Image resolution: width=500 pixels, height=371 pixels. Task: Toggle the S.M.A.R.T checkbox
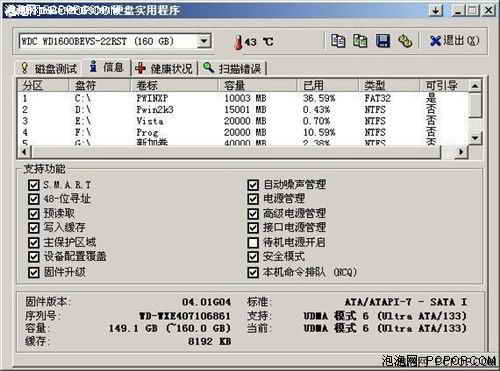[x=34, y=185]
